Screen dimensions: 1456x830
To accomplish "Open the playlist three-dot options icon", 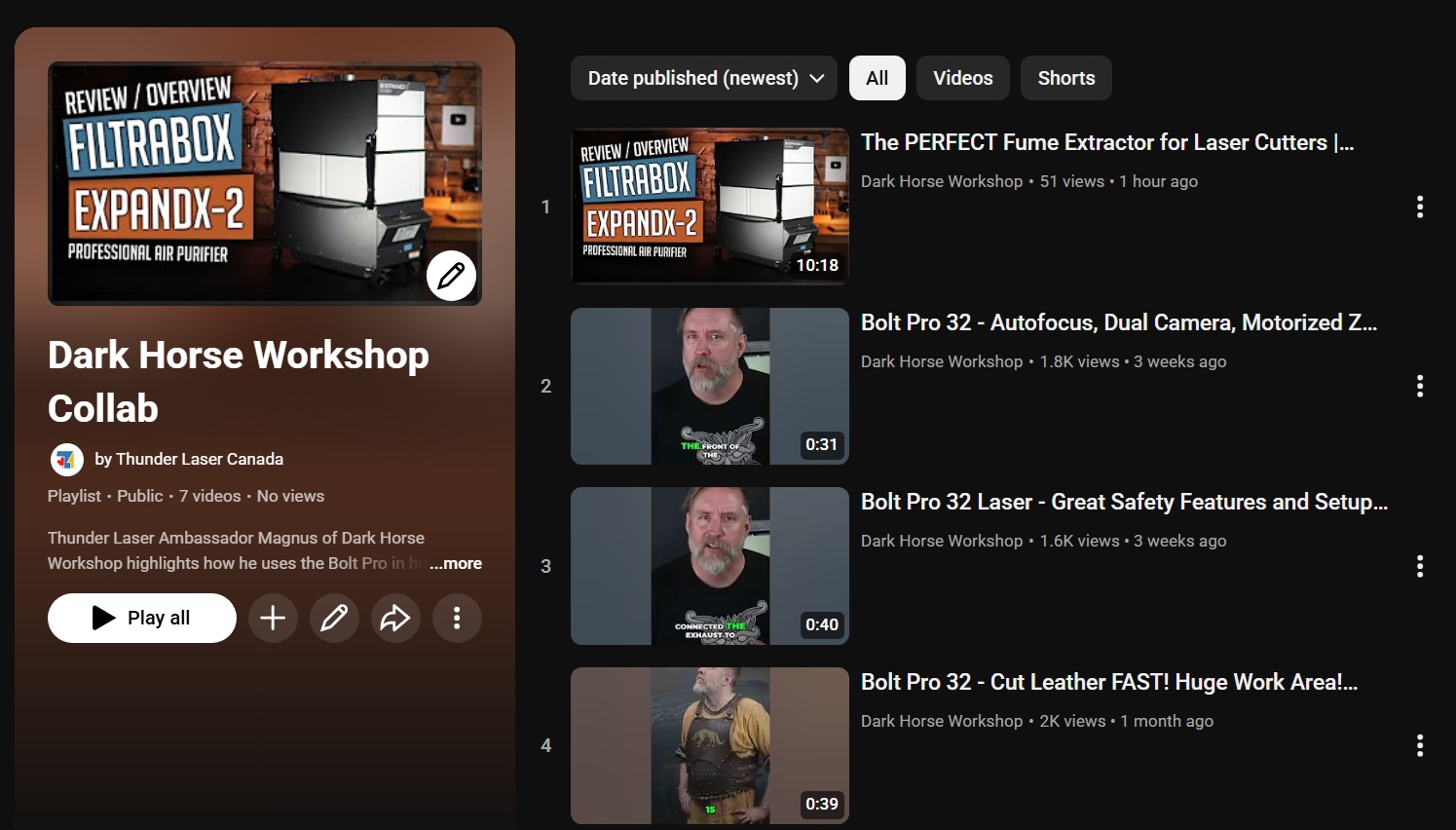I will click(x=457, y=618).
